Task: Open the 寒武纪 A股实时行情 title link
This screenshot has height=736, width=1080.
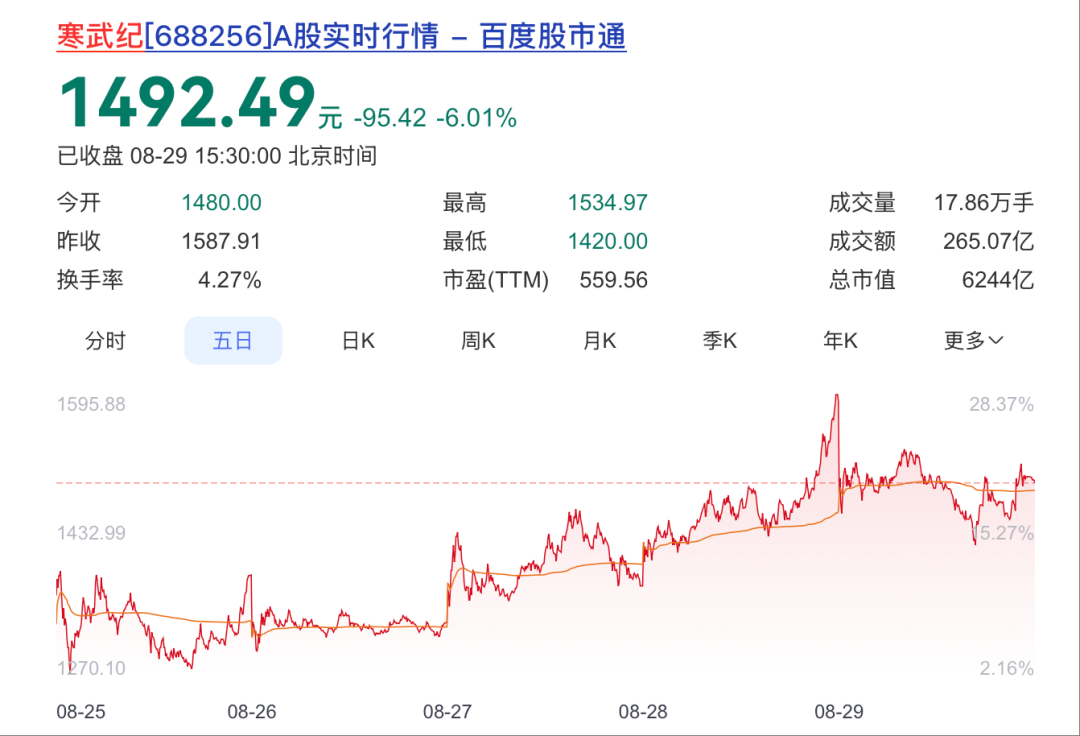Action: click(x=341, y=36)
